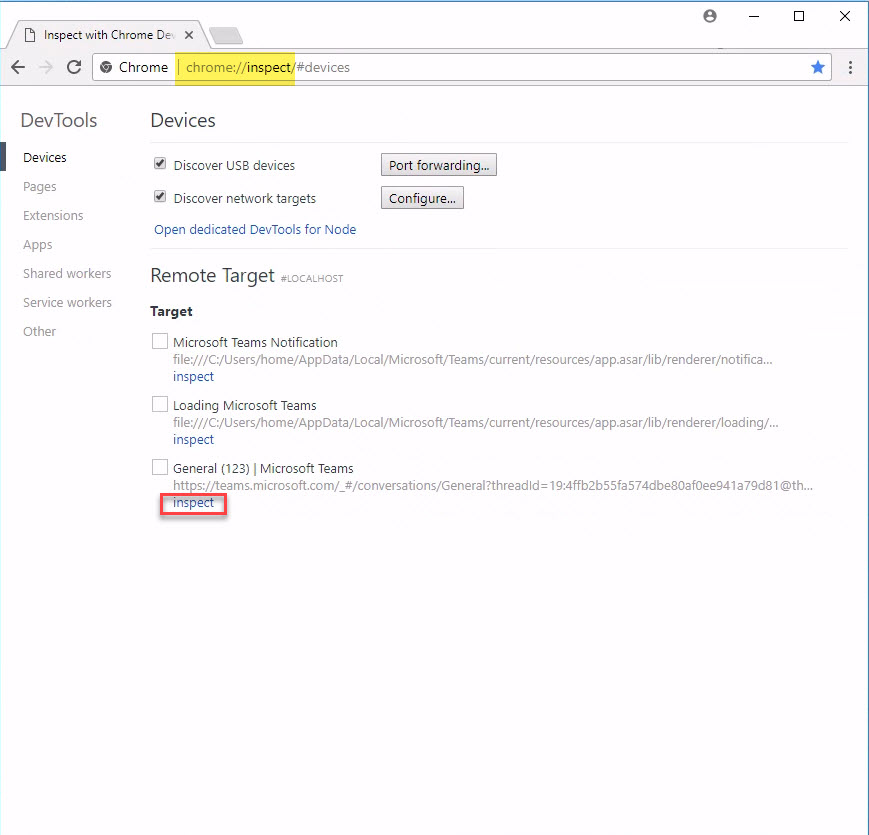Minimize the Chrome window
Screen dimensions: 869x835
coord(754,17)
